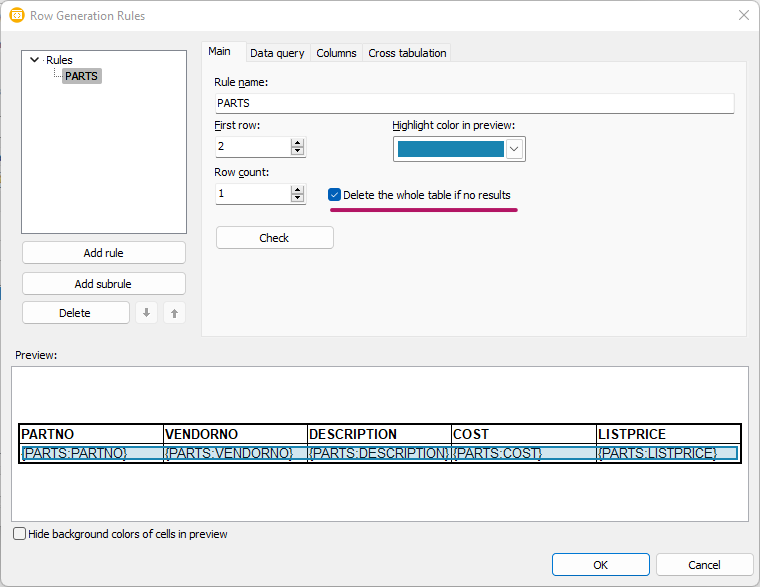This screenshot has height=587, width=760.
Task: Toggle Delete the whole table if no results
Action: coord(334,195)
